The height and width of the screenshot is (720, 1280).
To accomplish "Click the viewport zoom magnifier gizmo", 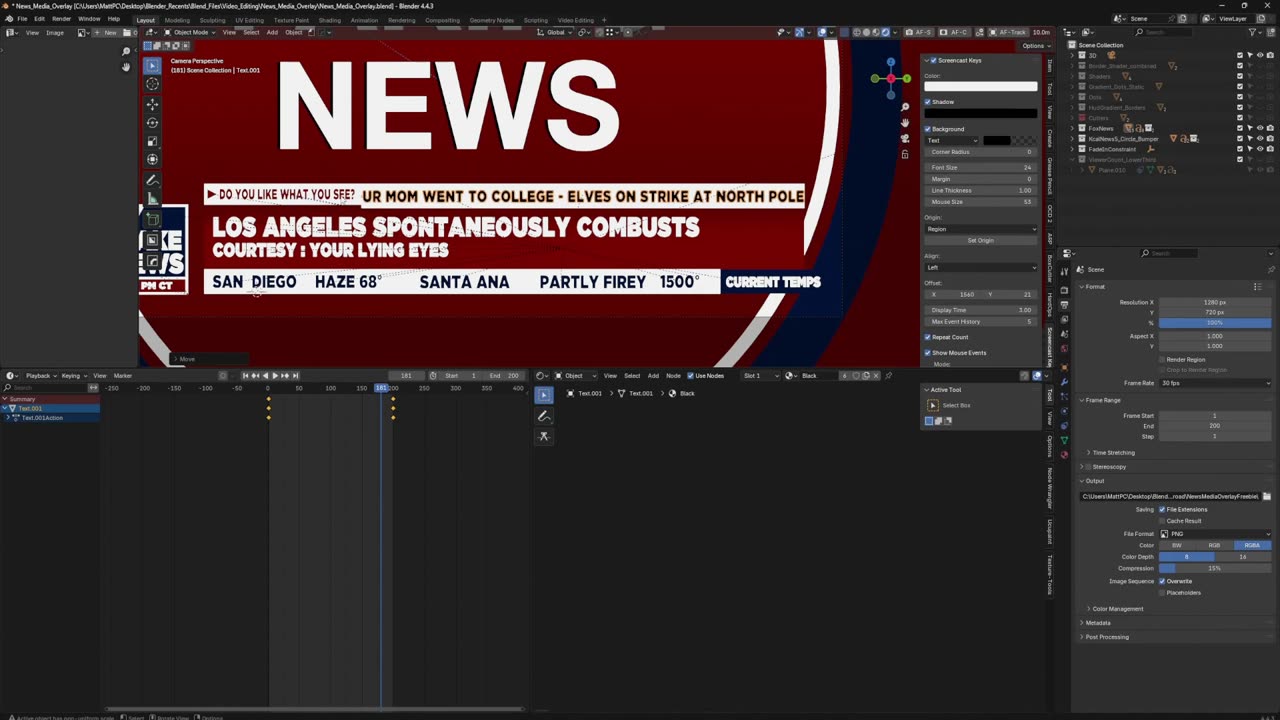I will click(x=905, y=107).
